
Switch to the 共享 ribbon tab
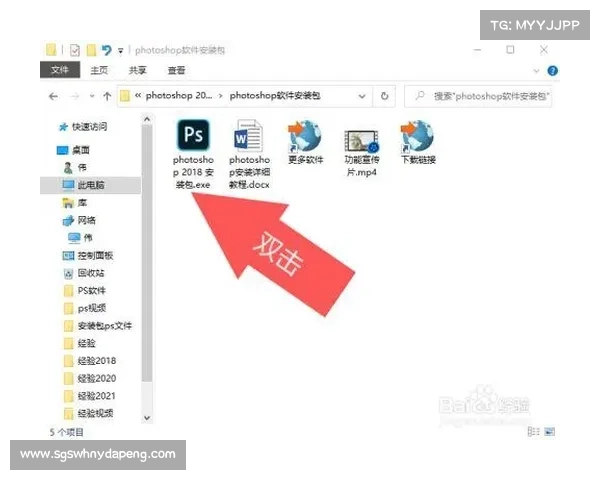coord(137,70)
